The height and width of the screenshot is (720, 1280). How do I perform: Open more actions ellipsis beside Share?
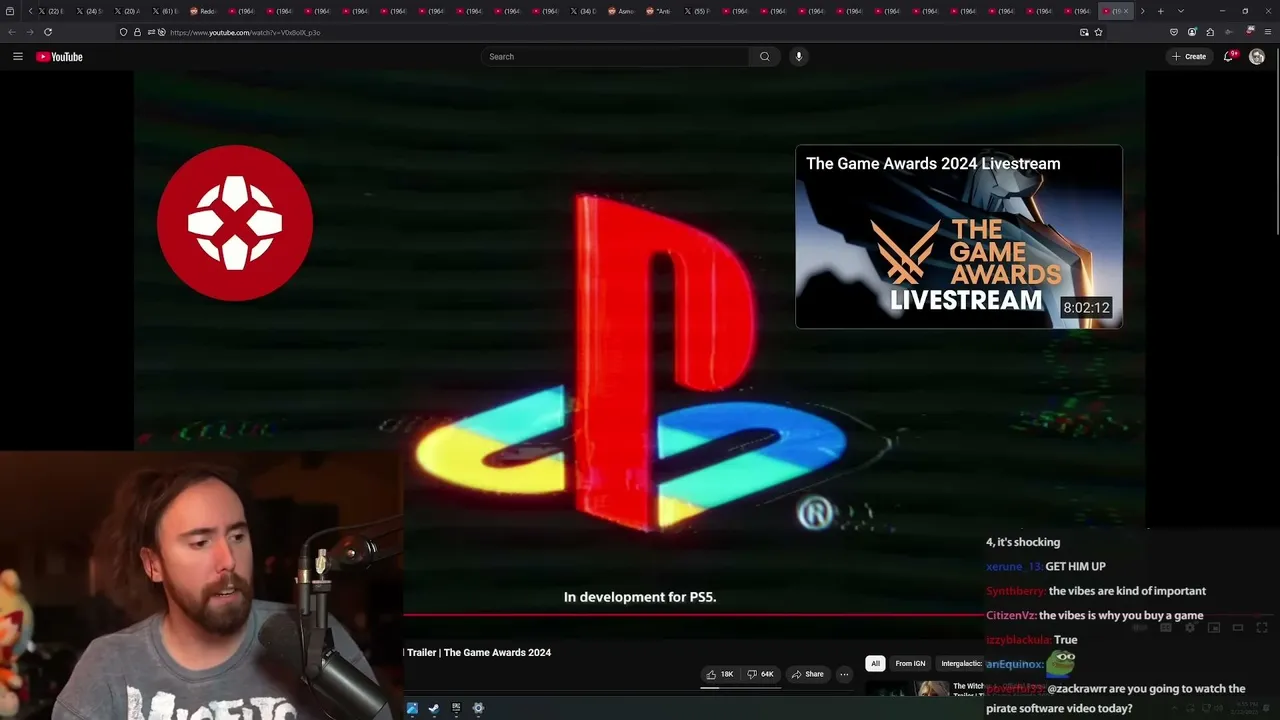[x=844, y=674]
